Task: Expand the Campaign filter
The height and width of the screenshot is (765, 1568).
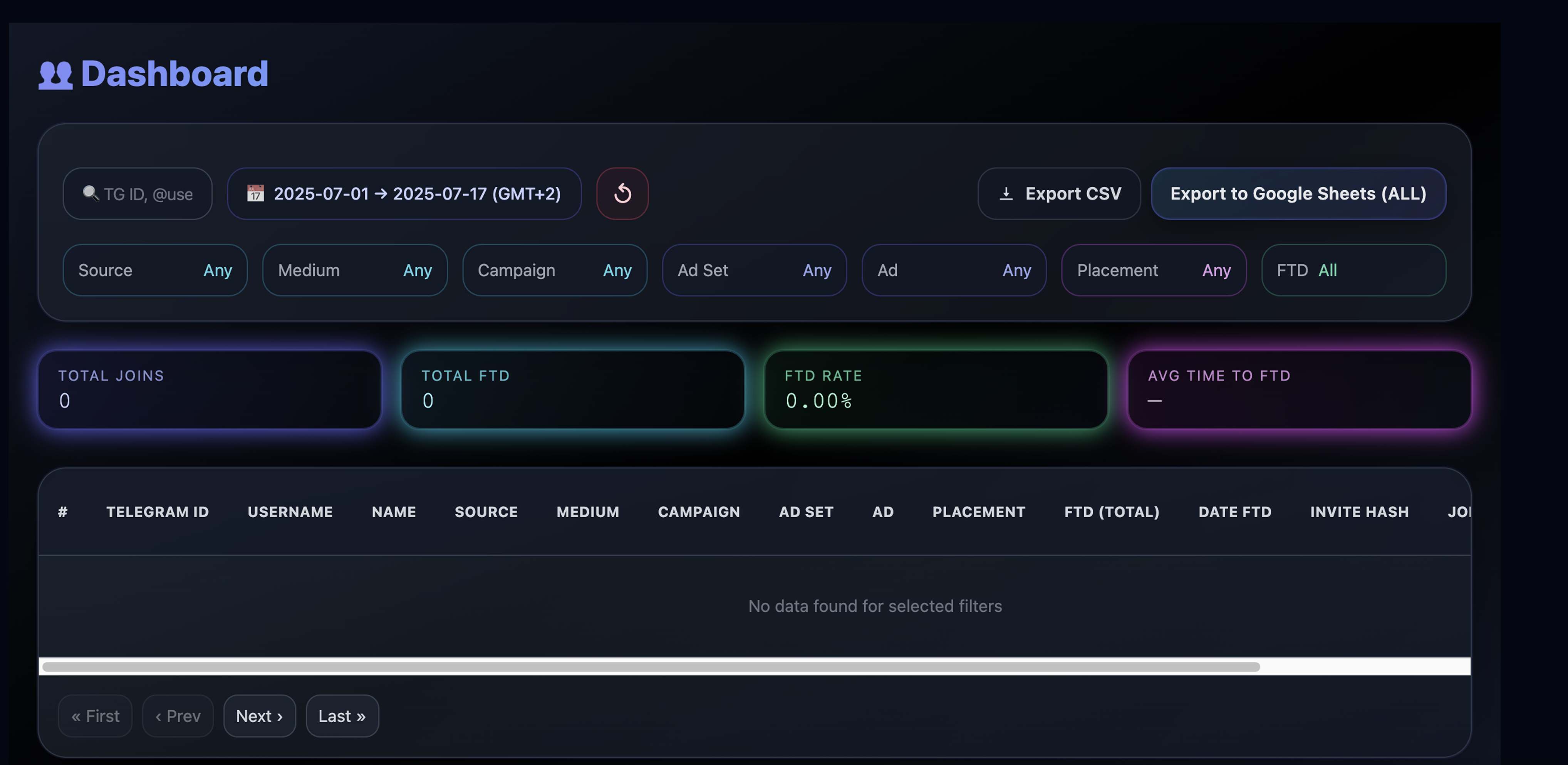Action: pos(555,270)
